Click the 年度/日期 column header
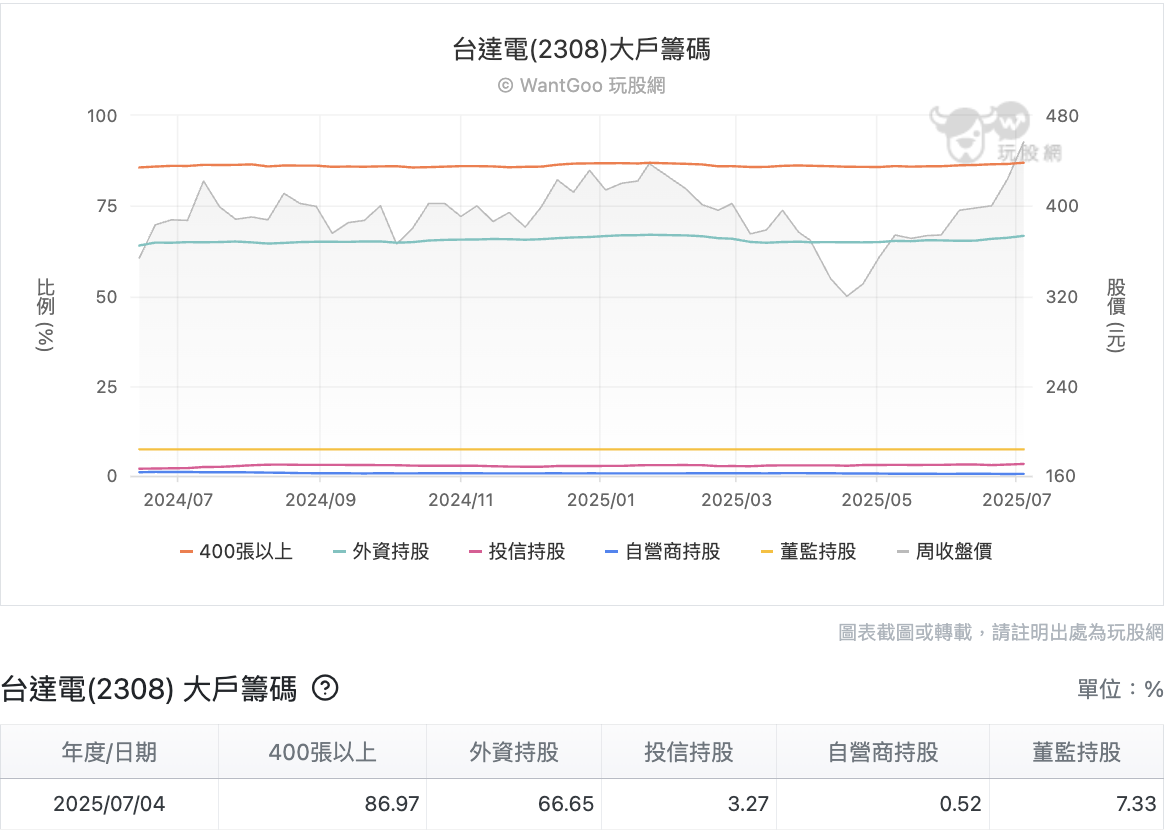The height and width of the screenshot is (830, 1174). click(109, 751)
